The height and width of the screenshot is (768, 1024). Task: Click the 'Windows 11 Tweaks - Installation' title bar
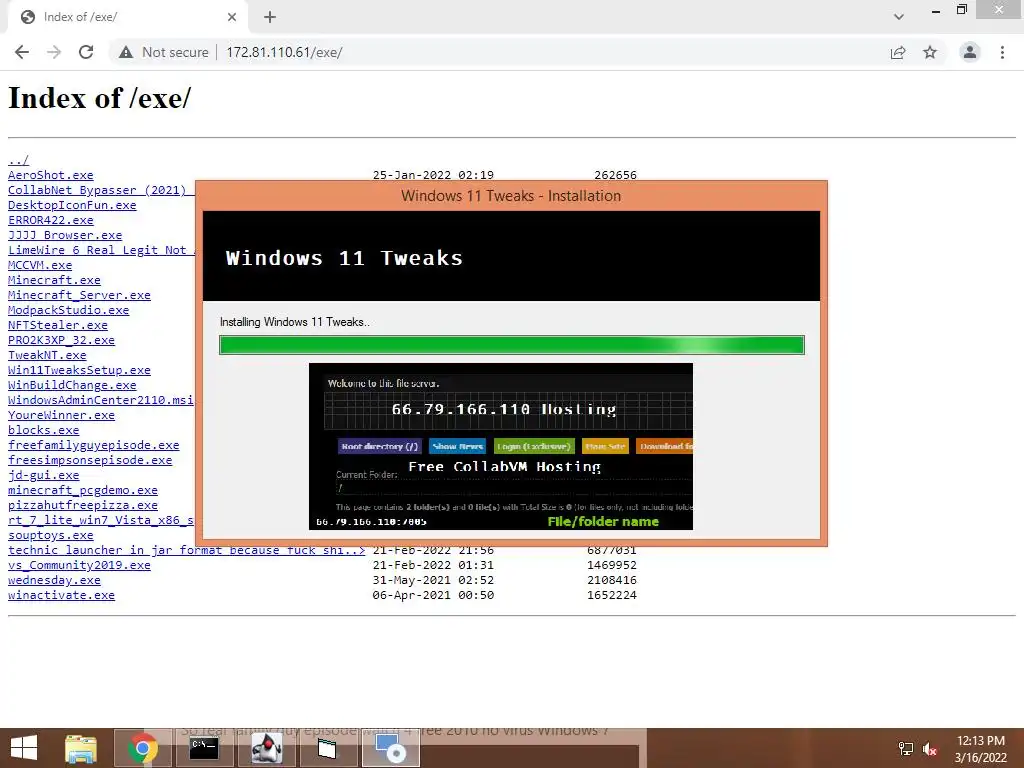point(511,196)
